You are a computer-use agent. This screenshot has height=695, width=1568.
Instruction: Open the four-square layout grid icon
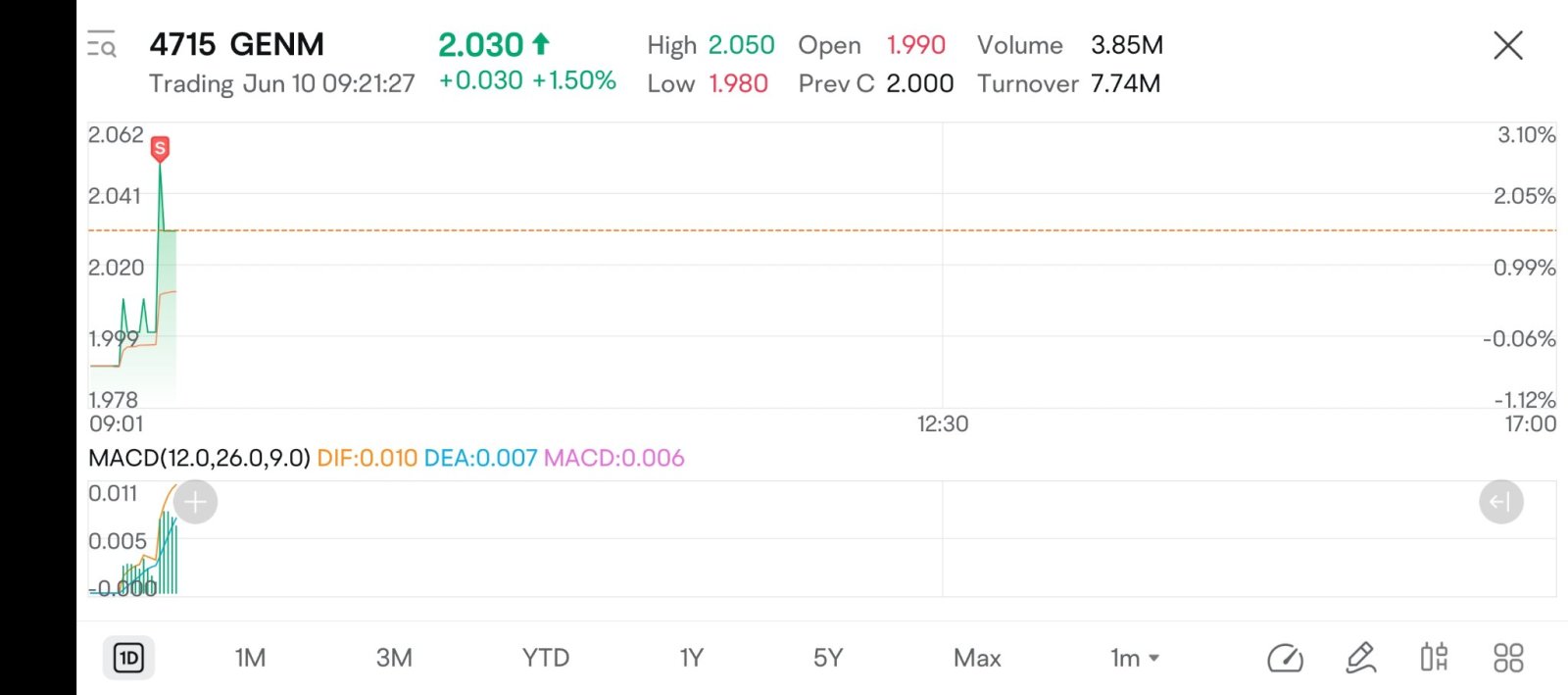(x=1508, y=658)
